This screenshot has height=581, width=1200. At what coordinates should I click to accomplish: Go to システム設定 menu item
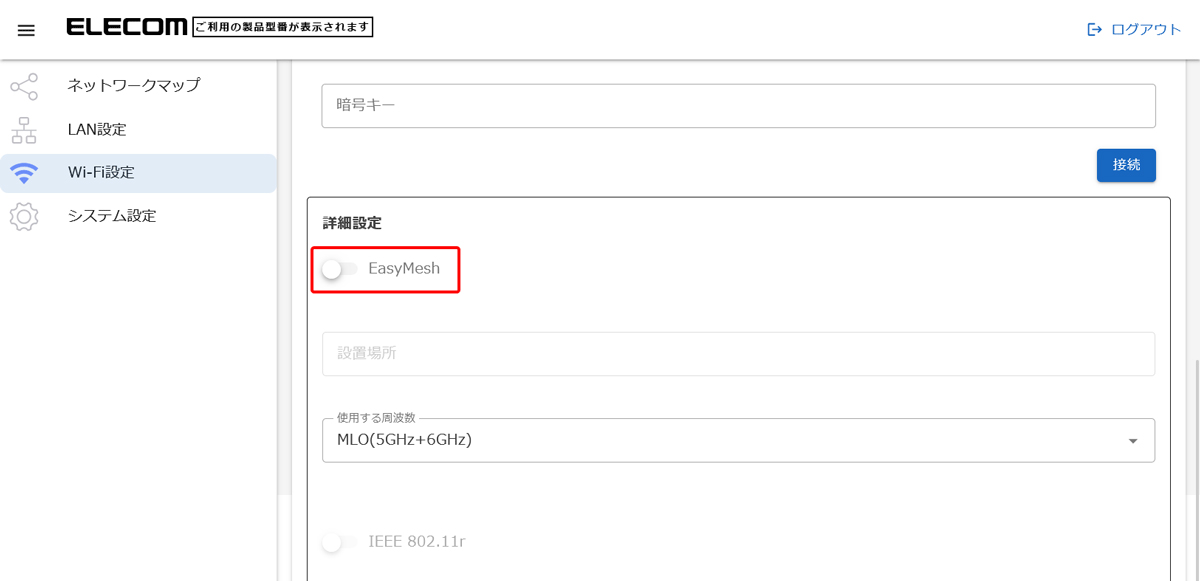point(112,216)
